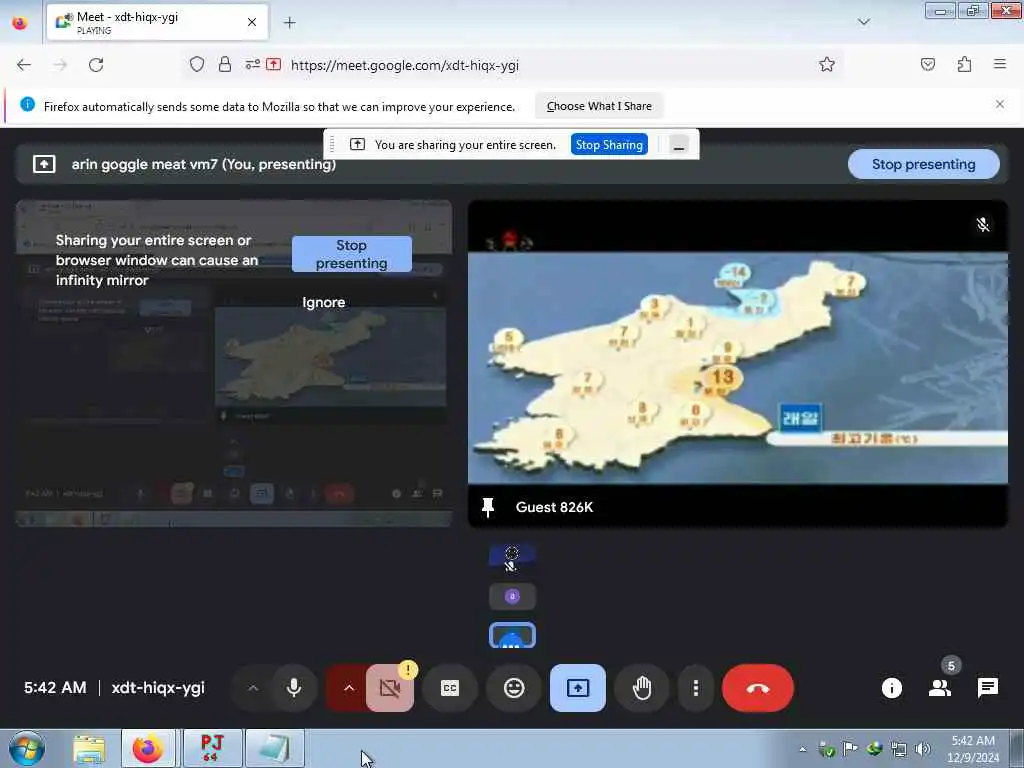Click Stop Sharing in the Firefox sharing bar
The image size is (1024, 768).
pyautogui.click(x=609, y=144)
